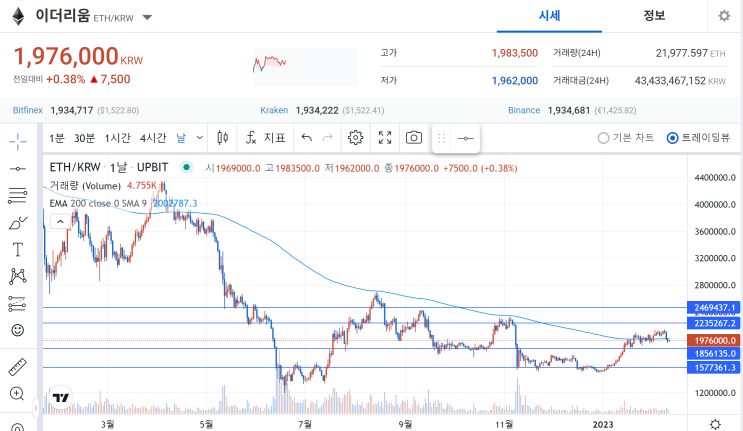Click the zoom in magnifier tool
The width and height of the screenshot is (743, 431).
[x=17, y=394]
